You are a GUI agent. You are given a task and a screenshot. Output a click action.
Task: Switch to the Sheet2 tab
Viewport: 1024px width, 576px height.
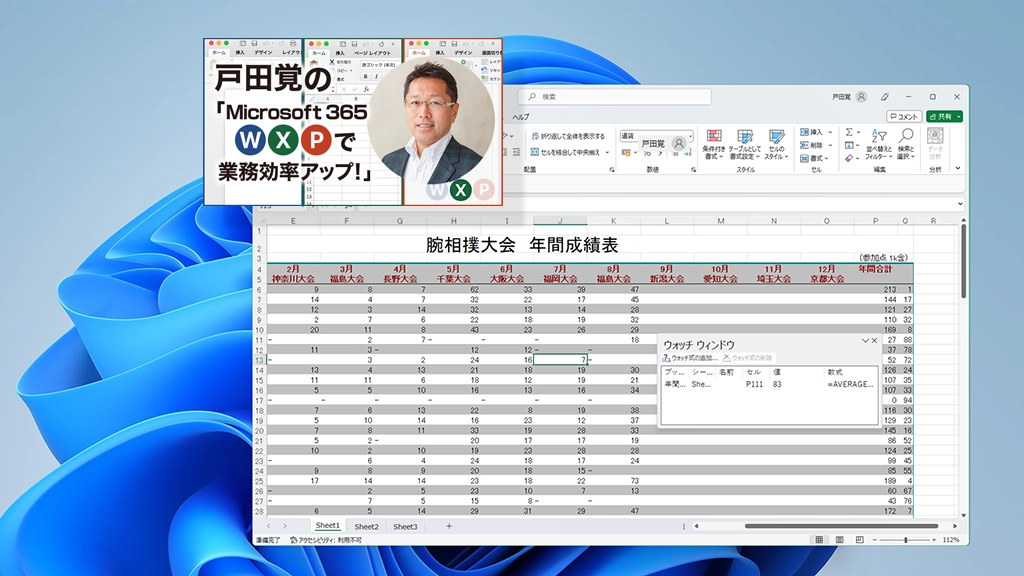(x=367, y=526)
